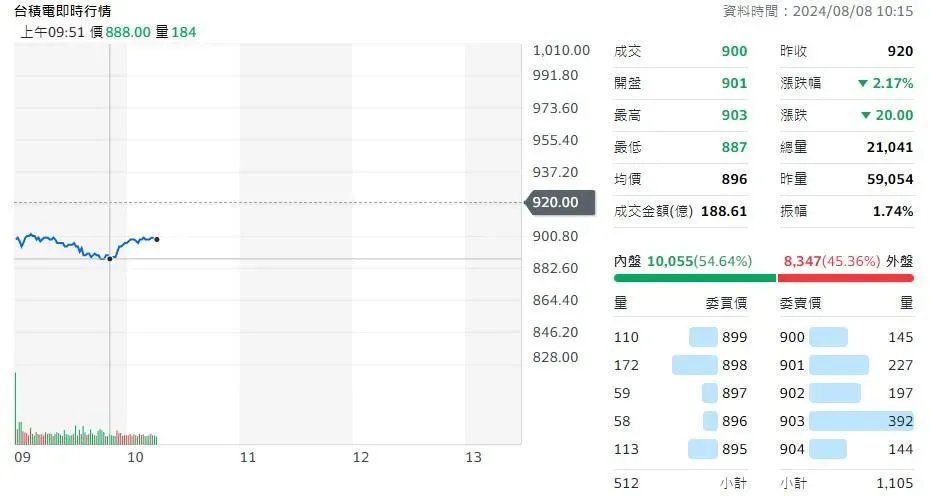
Task: Click the 最高 value 903
Action: click(x=734, y=115)
